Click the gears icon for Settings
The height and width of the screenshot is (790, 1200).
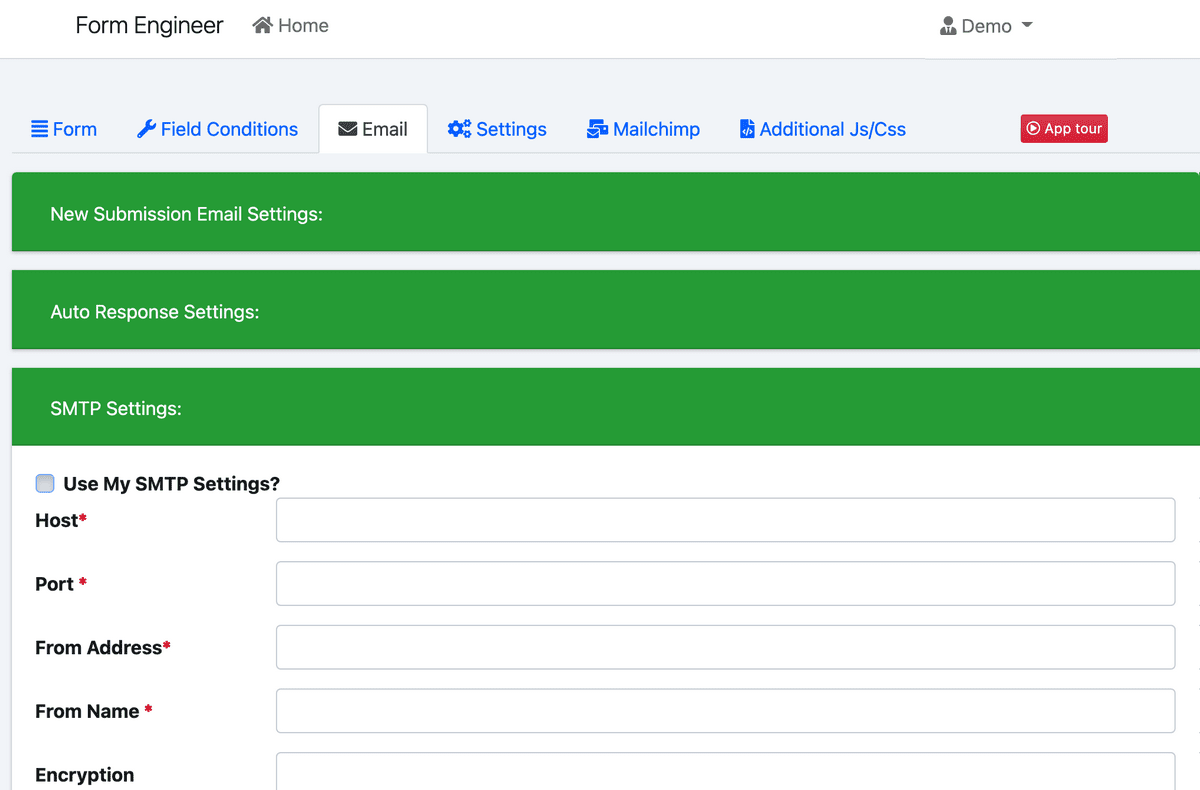[x=459, y=129]
